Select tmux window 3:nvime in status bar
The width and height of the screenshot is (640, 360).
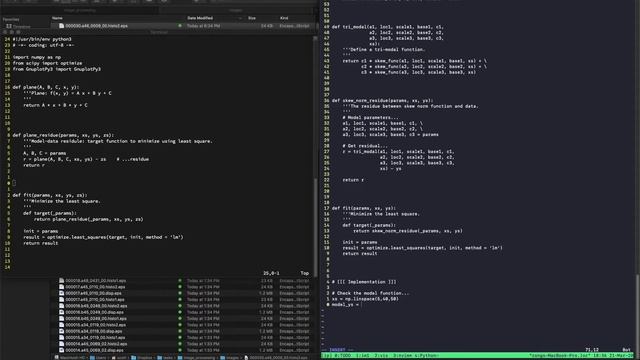point(402,356)
